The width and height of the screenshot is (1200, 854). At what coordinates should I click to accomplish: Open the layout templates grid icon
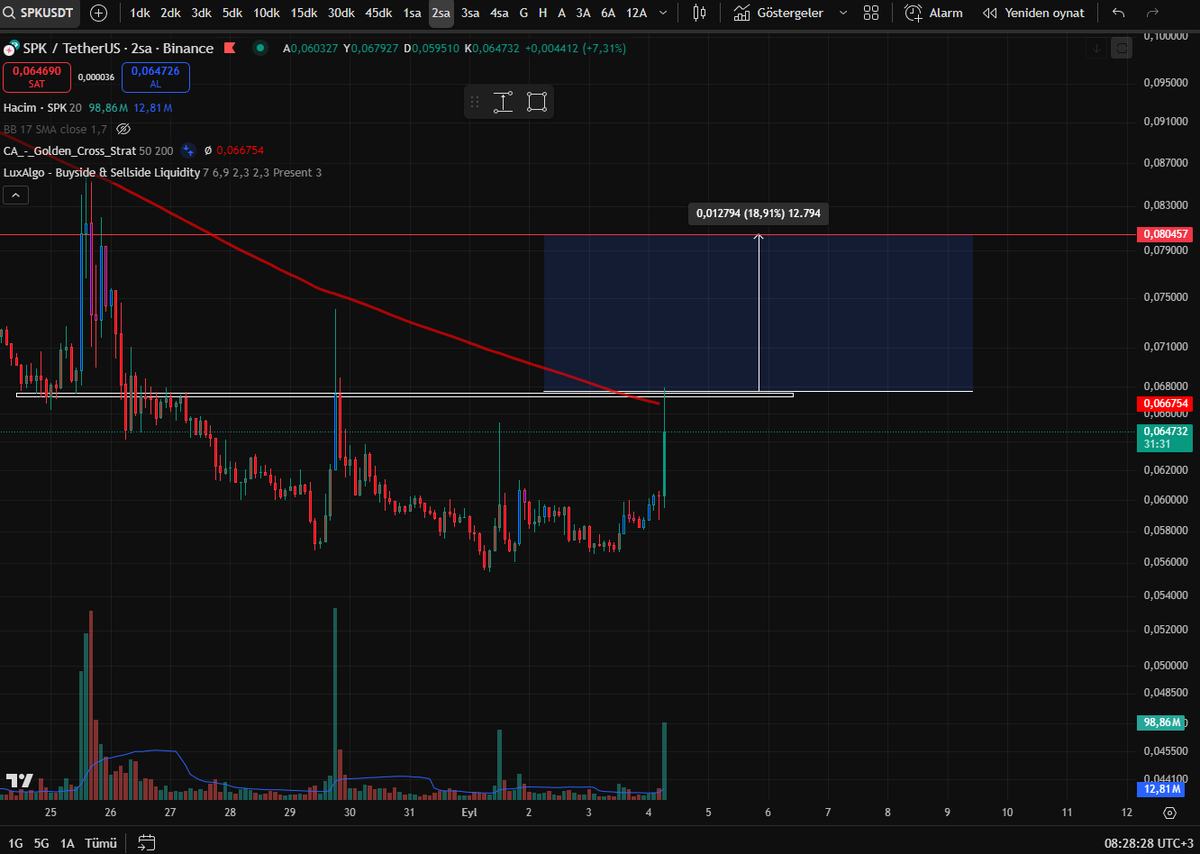(x=872, y=13)
